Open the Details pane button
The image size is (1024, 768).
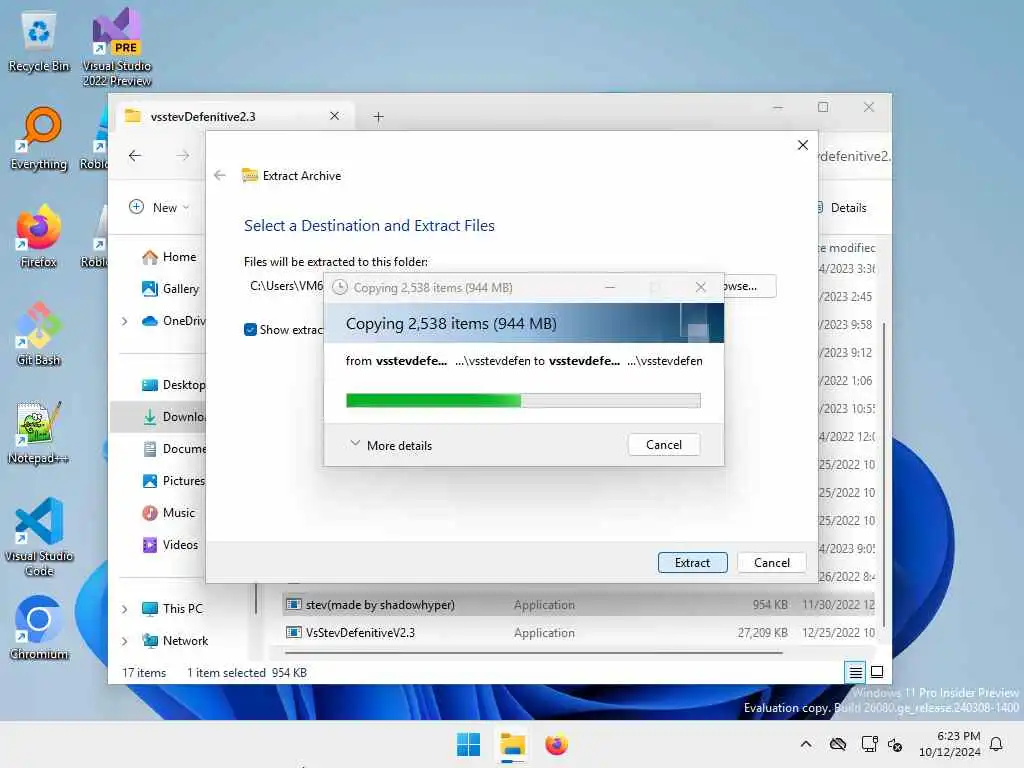[842, 208]
